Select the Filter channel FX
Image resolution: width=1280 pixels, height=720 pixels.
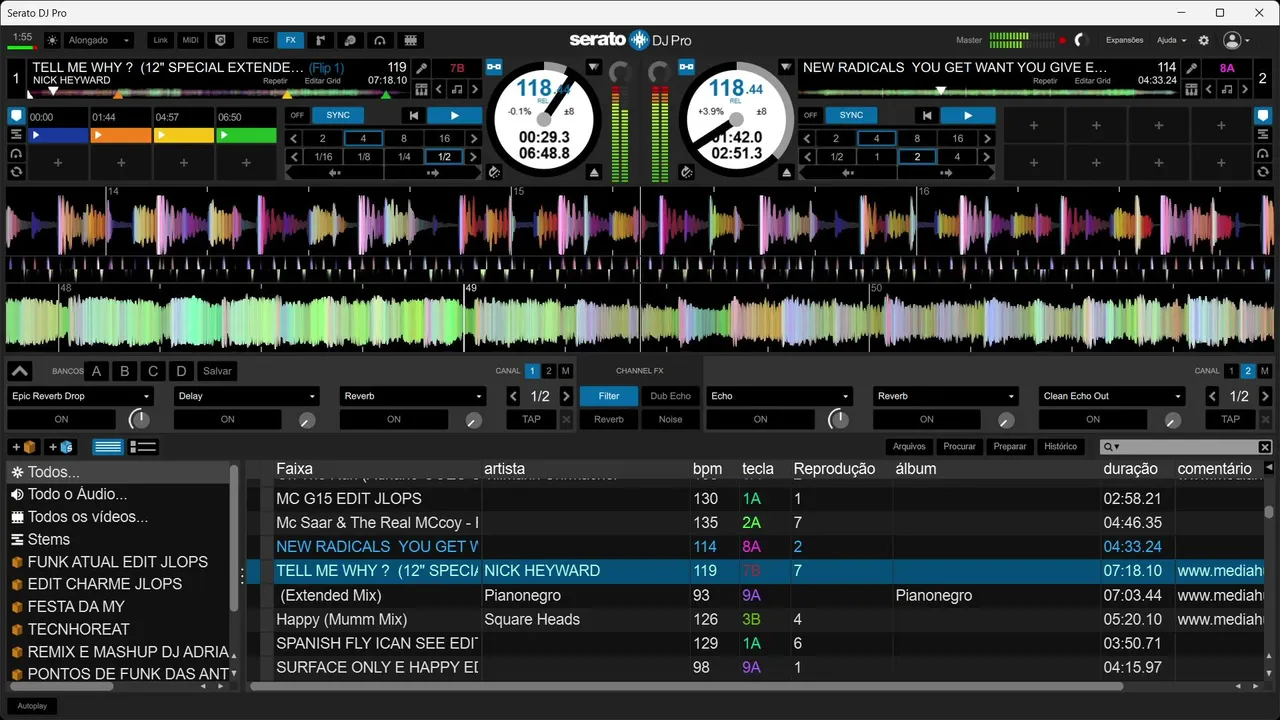click(x=609, y=396)
